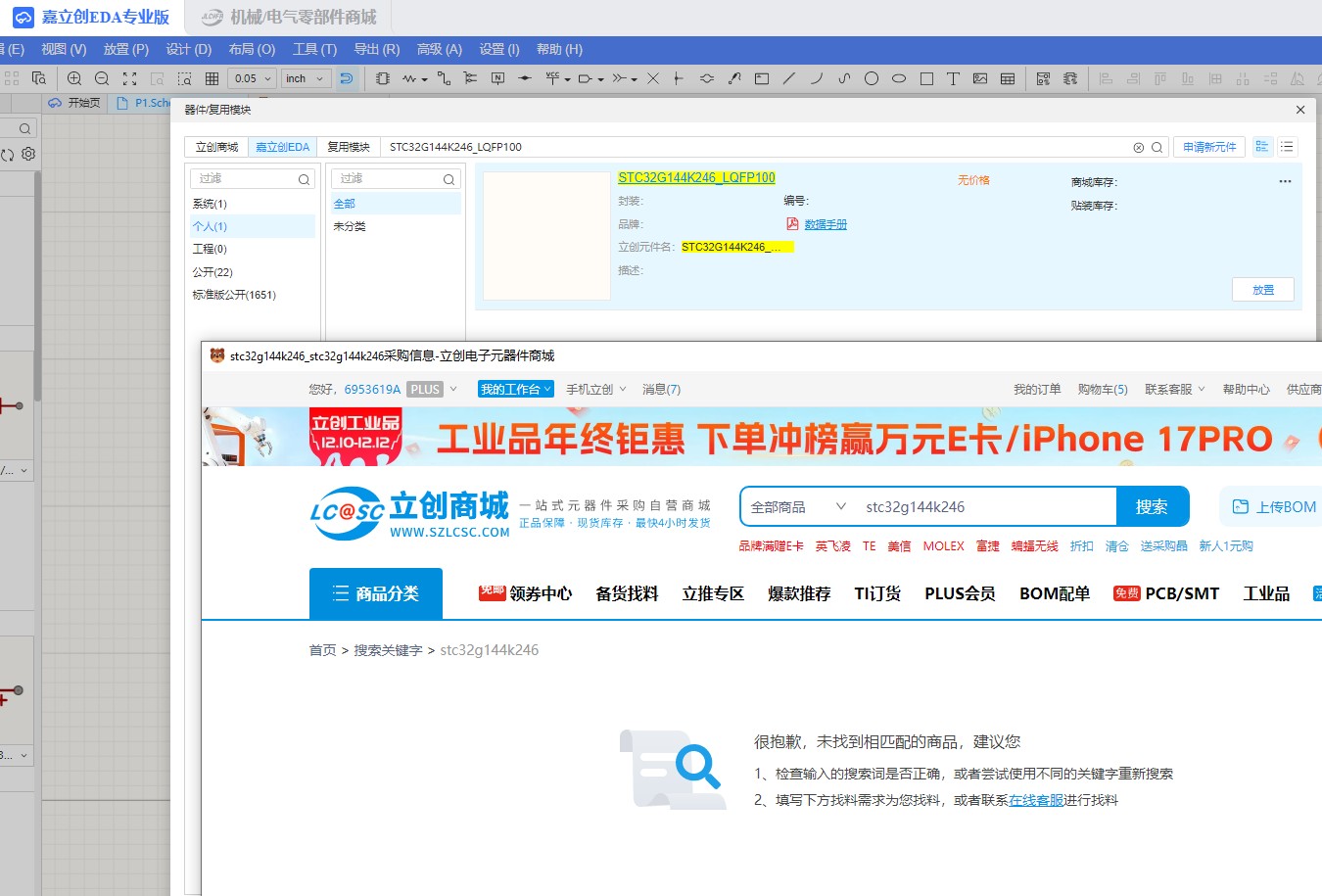Switch to the 复用模块 tab
1322x896 pixels.
click(349, 146)
